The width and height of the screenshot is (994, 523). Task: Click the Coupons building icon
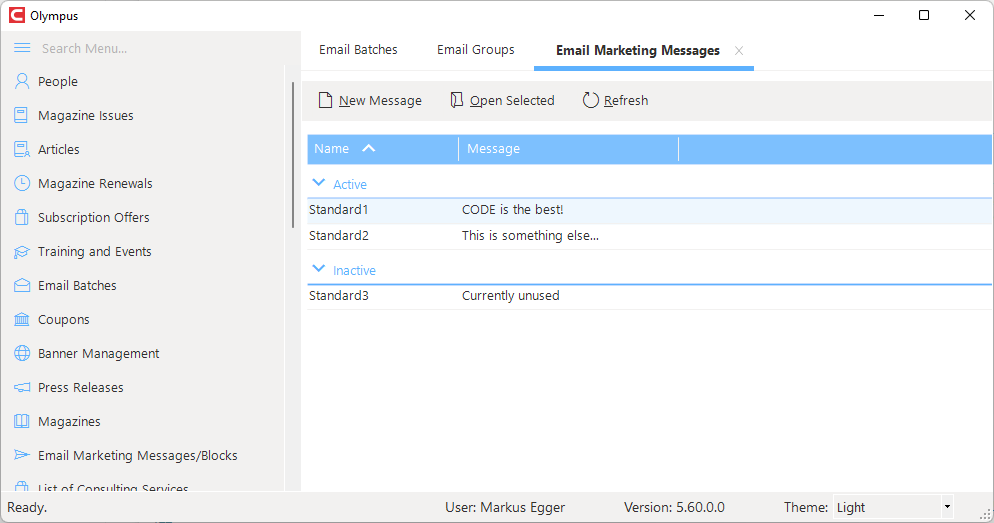(22, 320)
